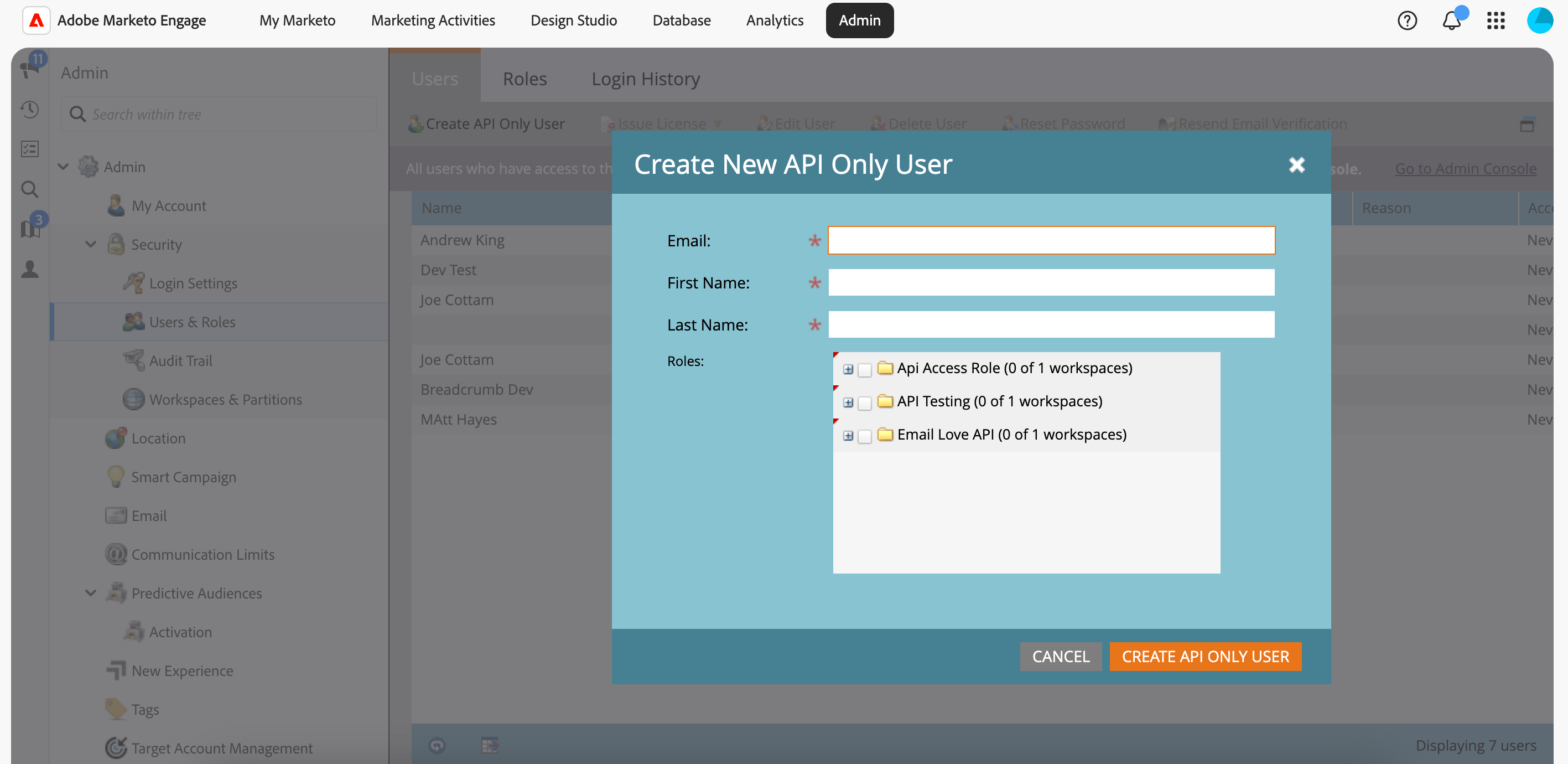Click Reset Password in the toolbar

[1063, 123]
